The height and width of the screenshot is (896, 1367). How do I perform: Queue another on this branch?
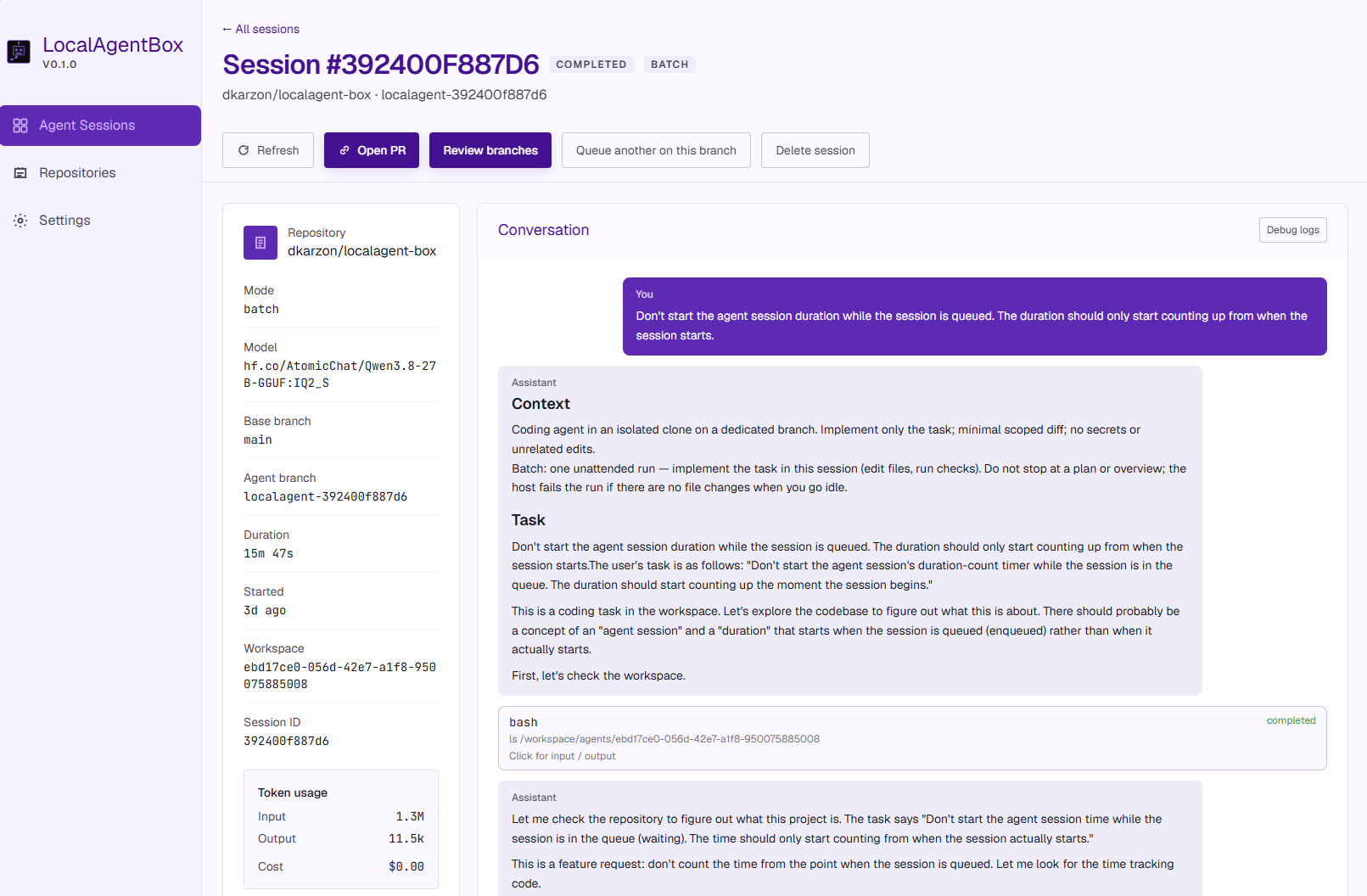click(656, 150)
